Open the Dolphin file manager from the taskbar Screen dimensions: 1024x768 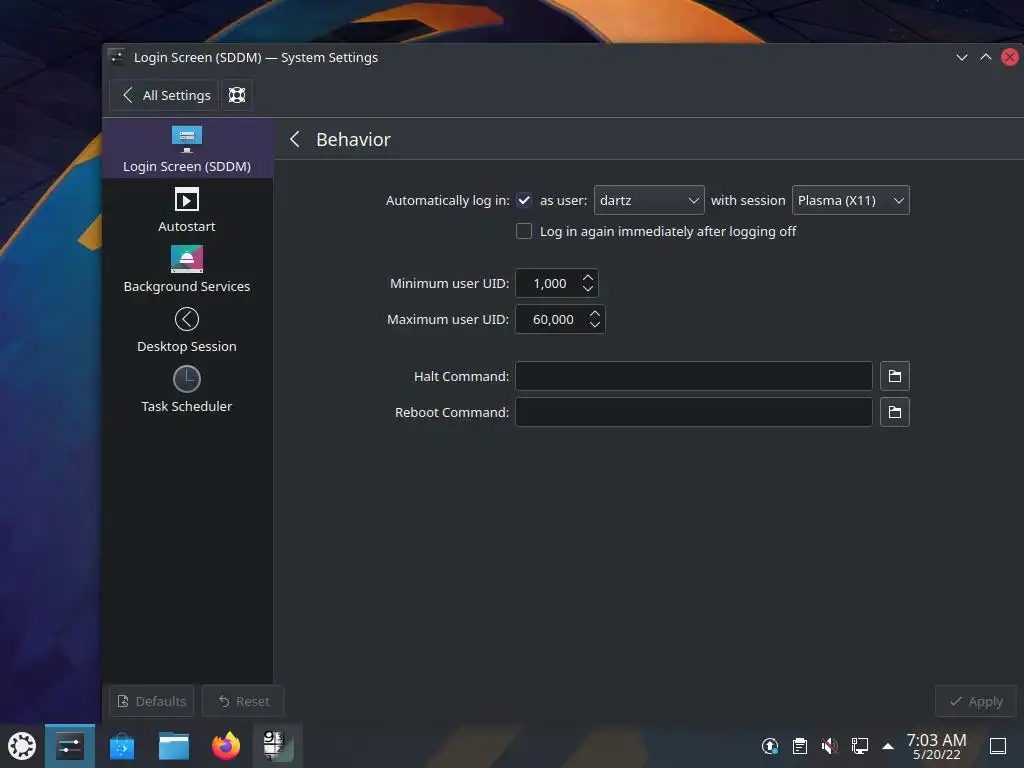174,746
